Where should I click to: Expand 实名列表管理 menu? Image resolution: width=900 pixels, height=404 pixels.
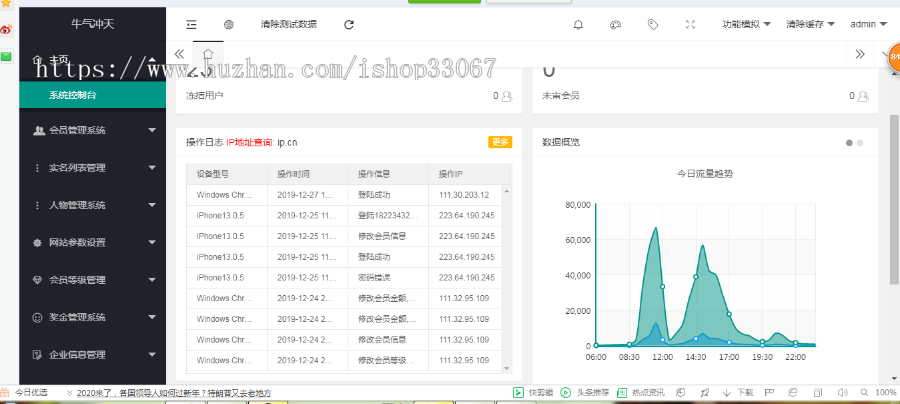[92, 168]
